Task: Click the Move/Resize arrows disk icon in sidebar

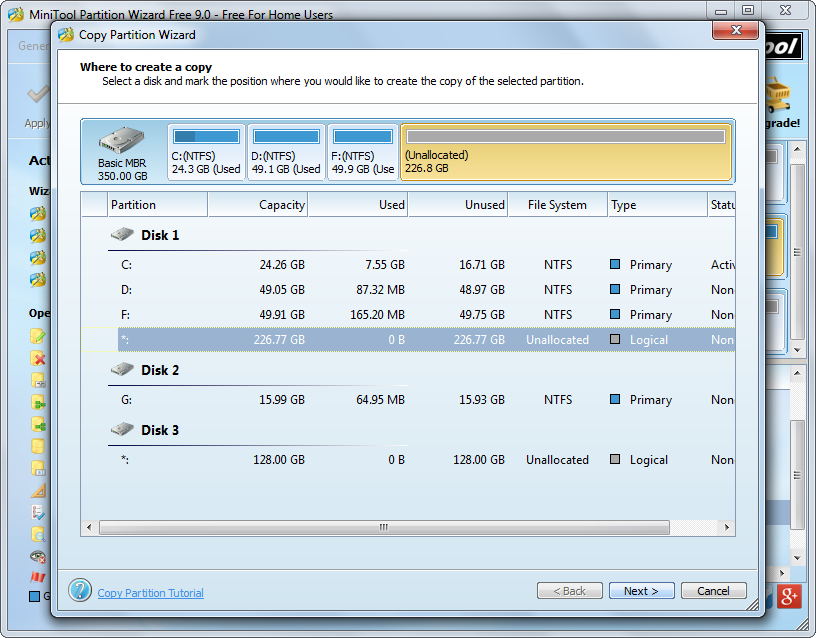Action: click(x=37, y=380)
